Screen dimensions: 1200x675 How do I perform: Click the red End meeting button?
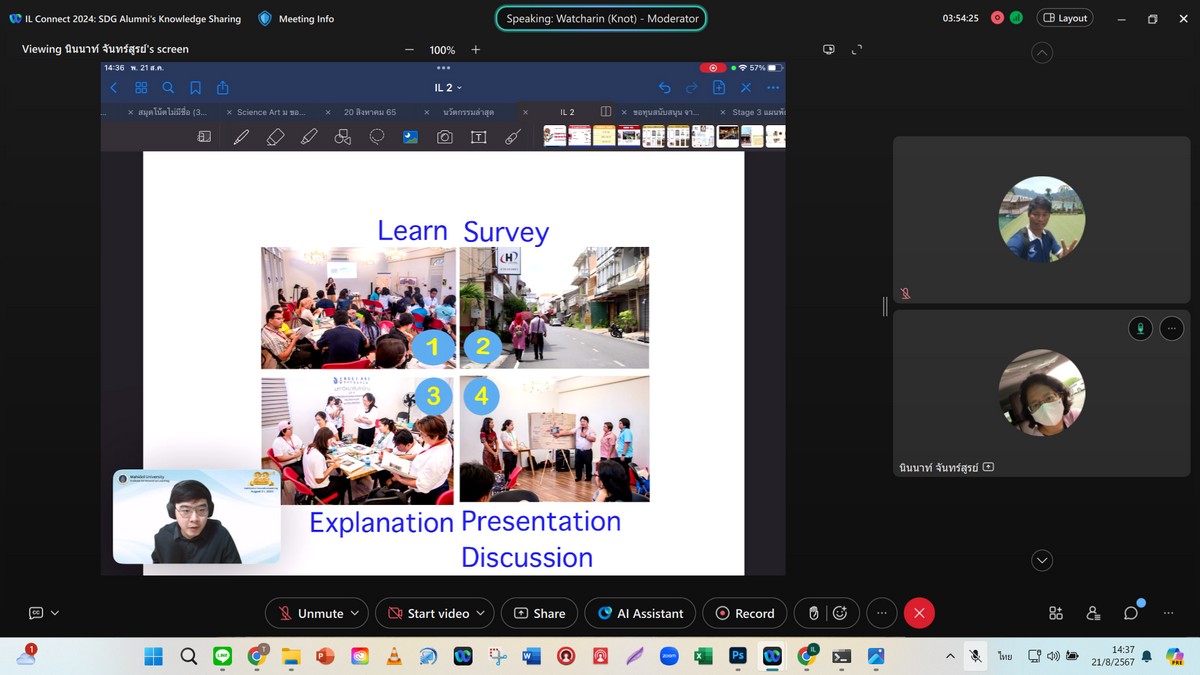[919, 613]
